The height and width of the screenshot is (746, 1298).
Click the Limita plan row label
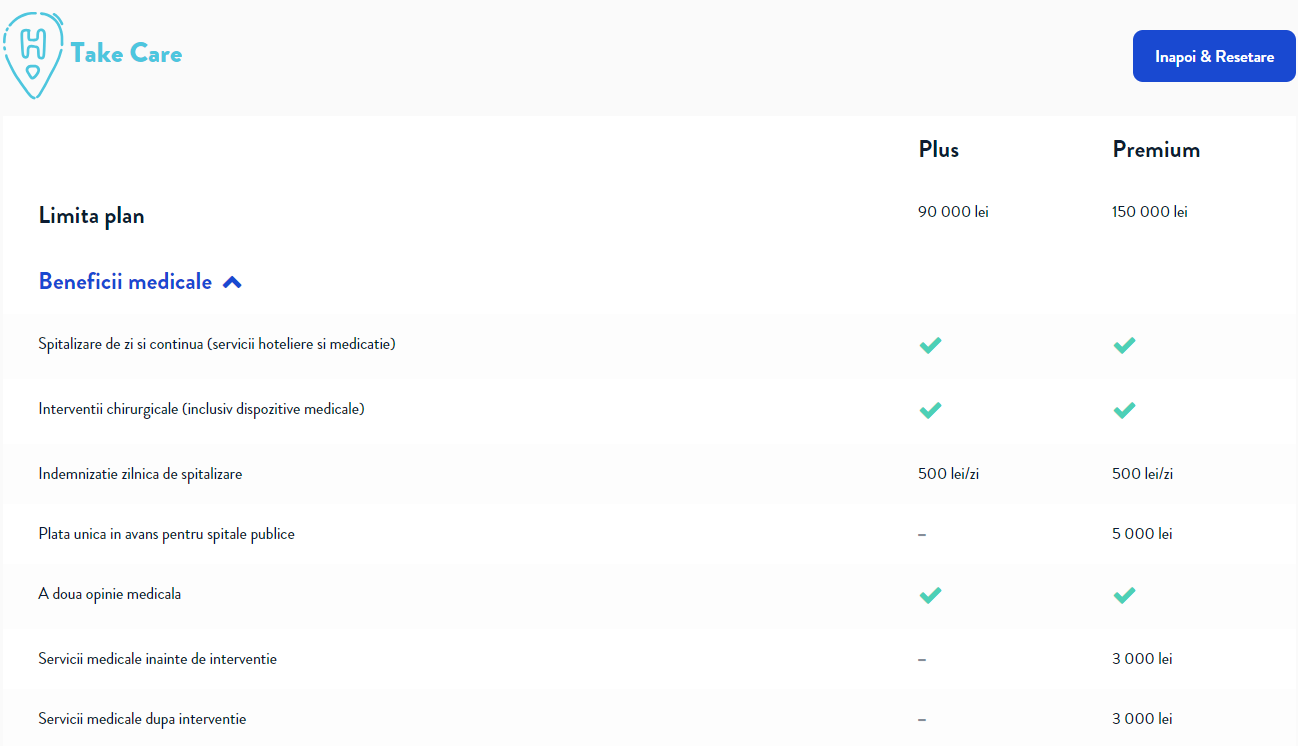click(x=91, y=215)
